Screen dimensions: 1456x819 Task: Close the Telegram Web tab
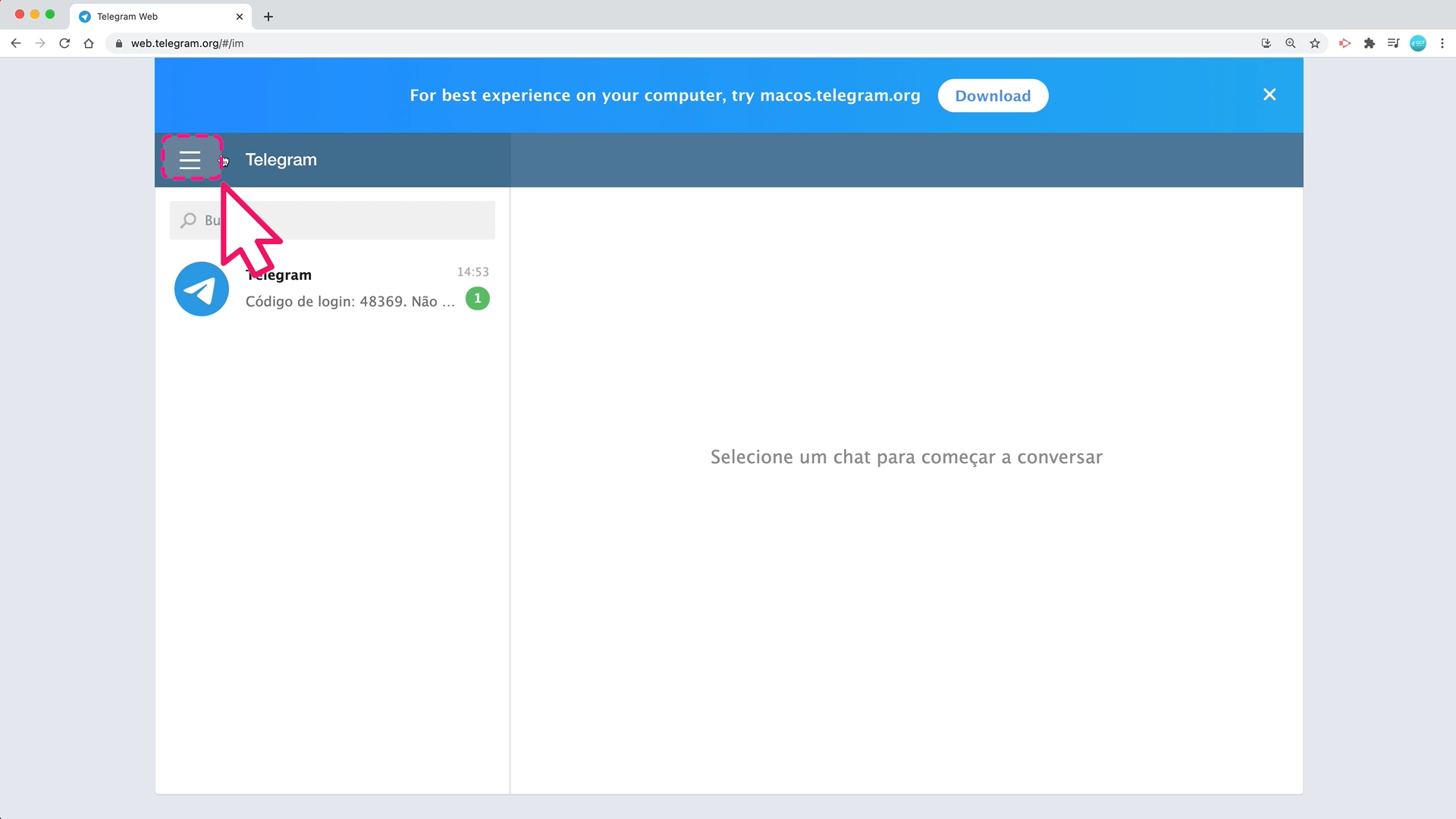click(x=240, y=17)
